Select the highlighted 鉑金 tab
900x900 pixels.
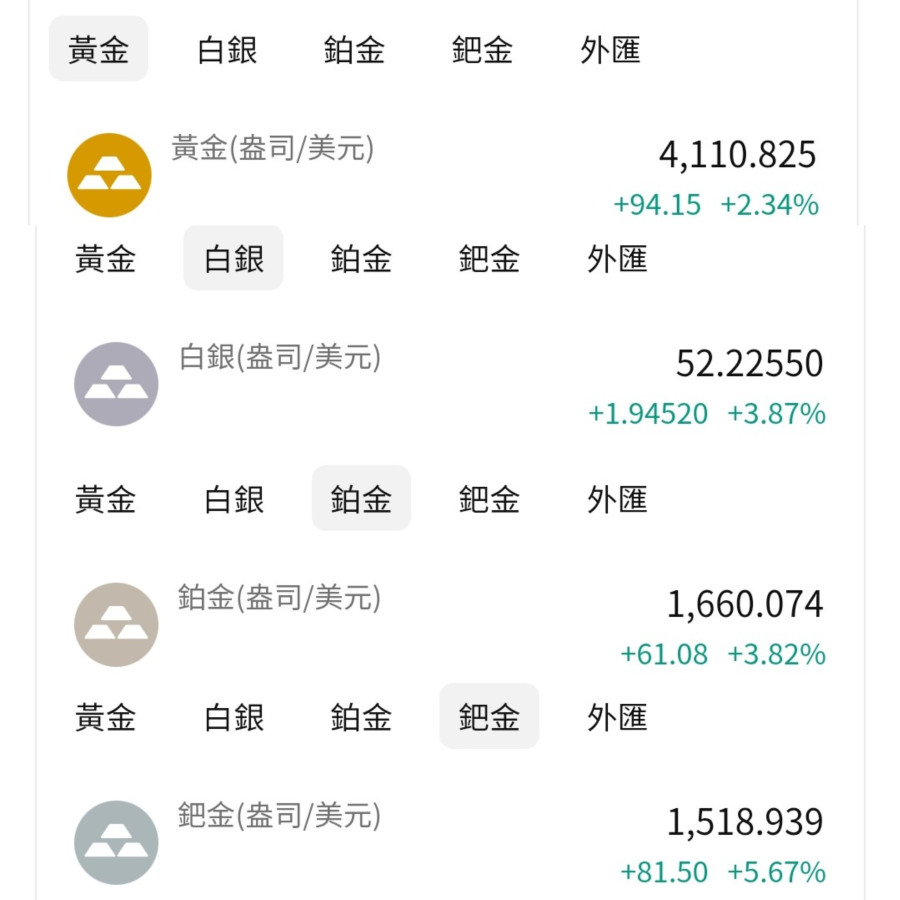coord(361,498)
